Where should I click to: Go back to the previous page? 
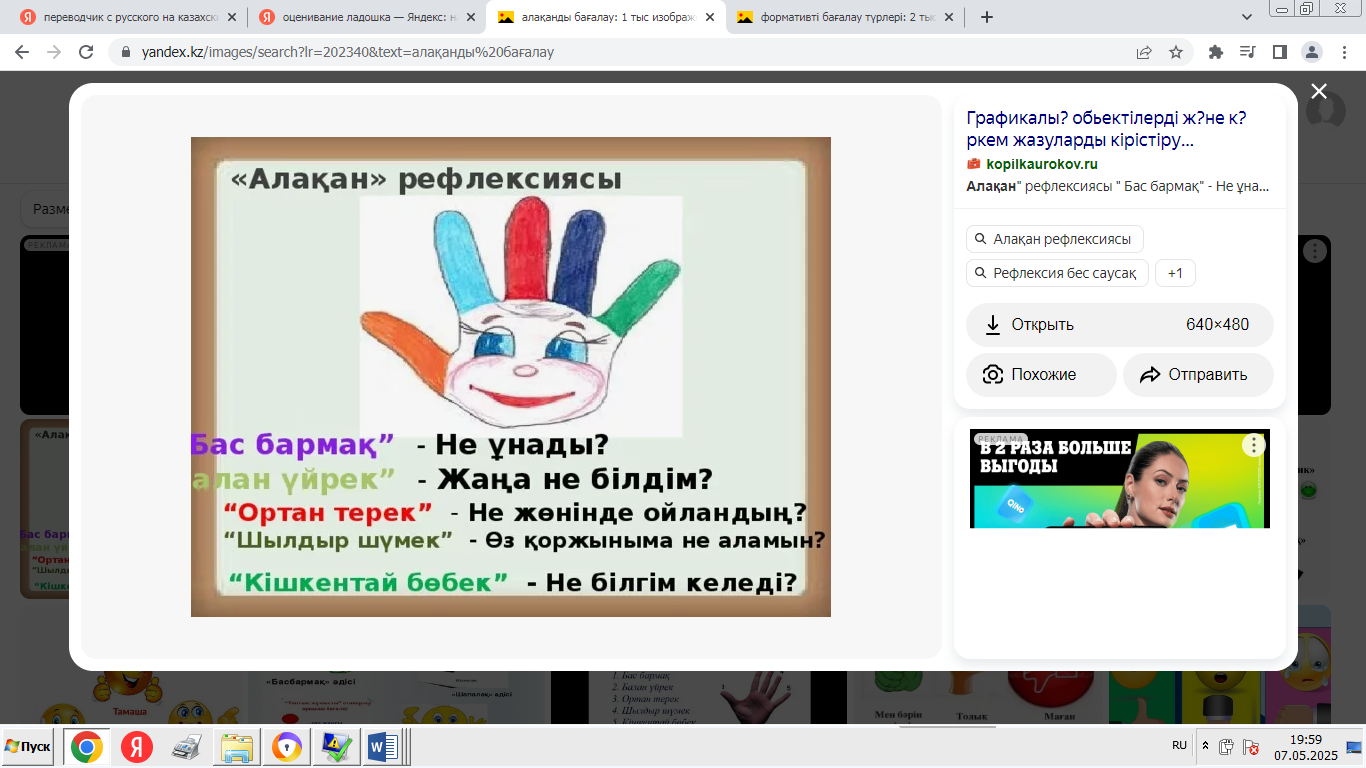pyautogui.click(x=22, y=52)
